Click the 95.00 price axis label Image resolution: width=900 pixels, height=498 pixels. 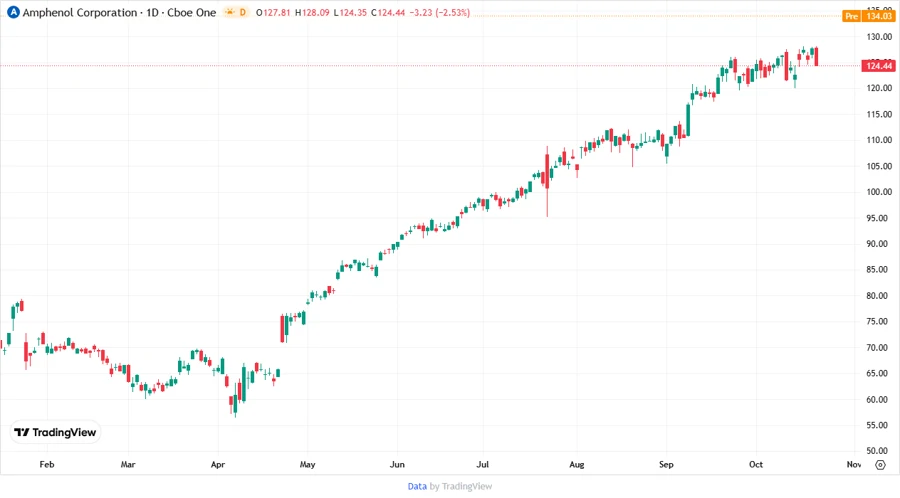(879, 218)
